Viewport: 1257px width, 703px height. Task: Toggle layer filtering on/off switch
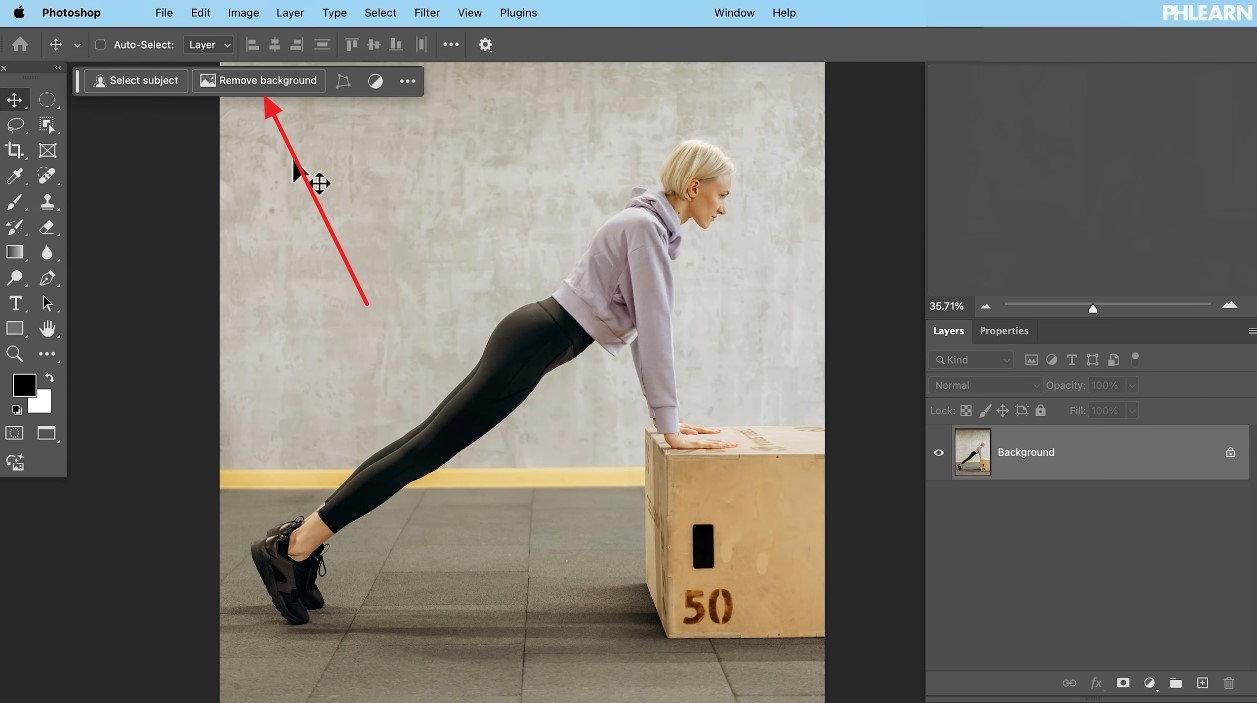[x=1135, y=357]
